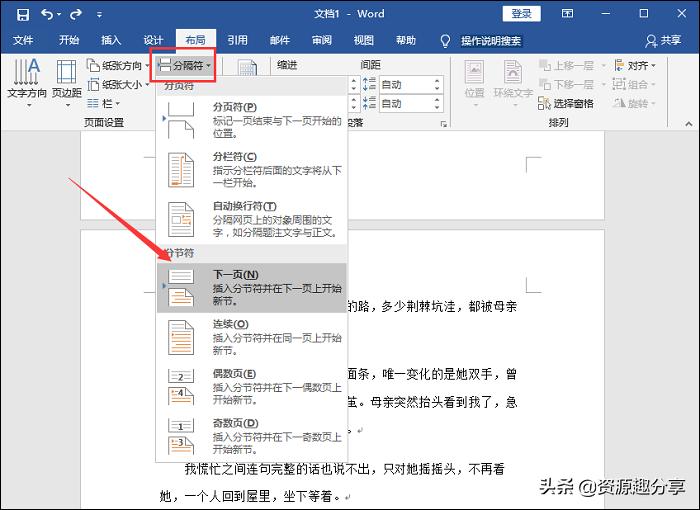This screenshot has height=510, width=700.
Task: Open the 文件 tab
Action: (x=23, y=40)
